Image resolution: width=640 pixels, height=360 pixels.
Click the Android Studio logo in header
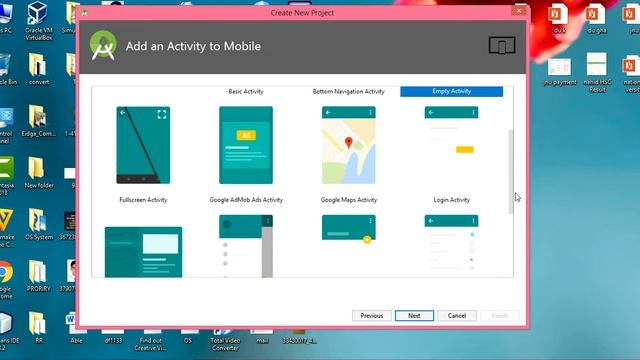(x=103, y=46)
